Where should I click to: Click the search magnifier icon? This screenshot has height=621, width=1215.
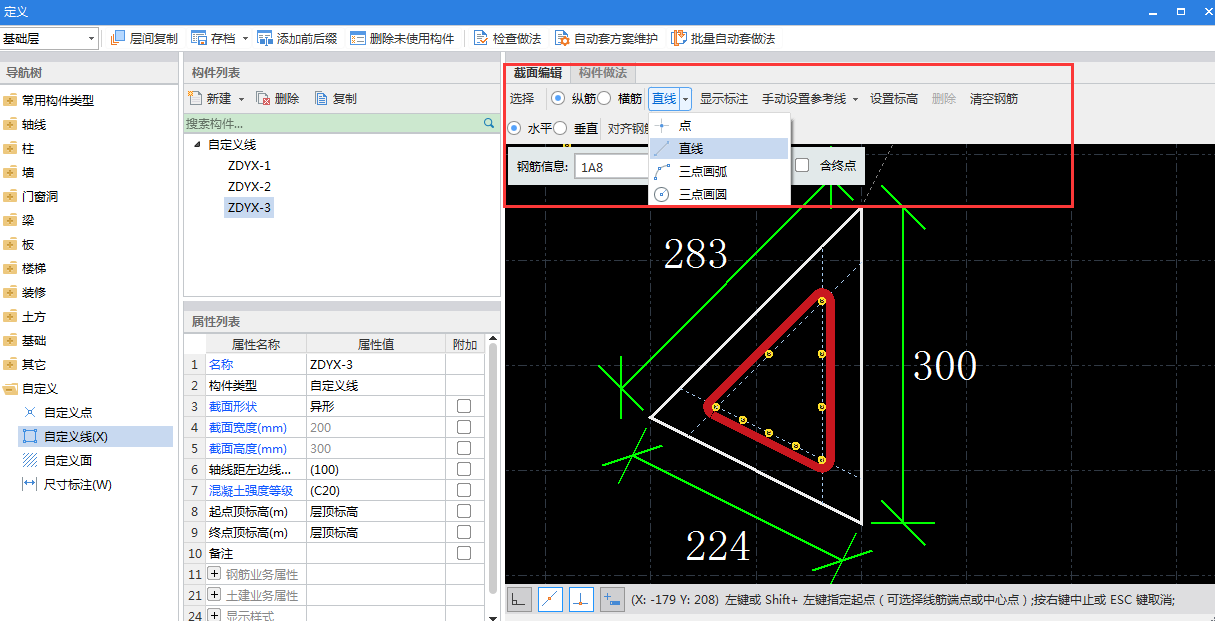tap(489, 123)
